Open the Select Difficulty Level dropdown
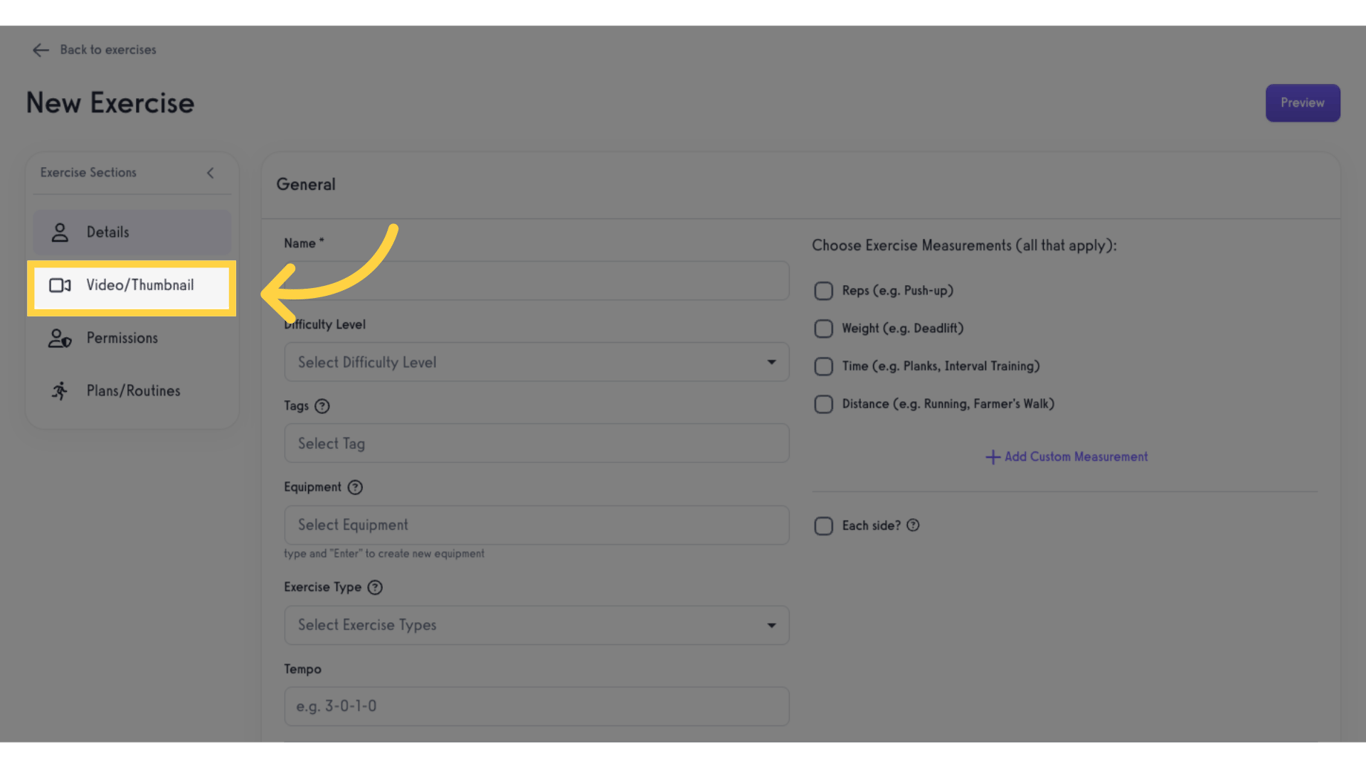 [536, 362]
